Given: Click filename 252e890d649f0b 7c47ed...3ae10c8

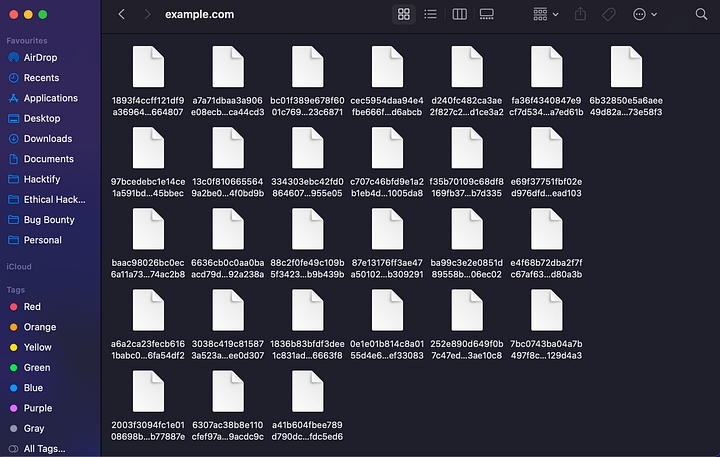Looking at the screenshot, I should pos(467,350).
